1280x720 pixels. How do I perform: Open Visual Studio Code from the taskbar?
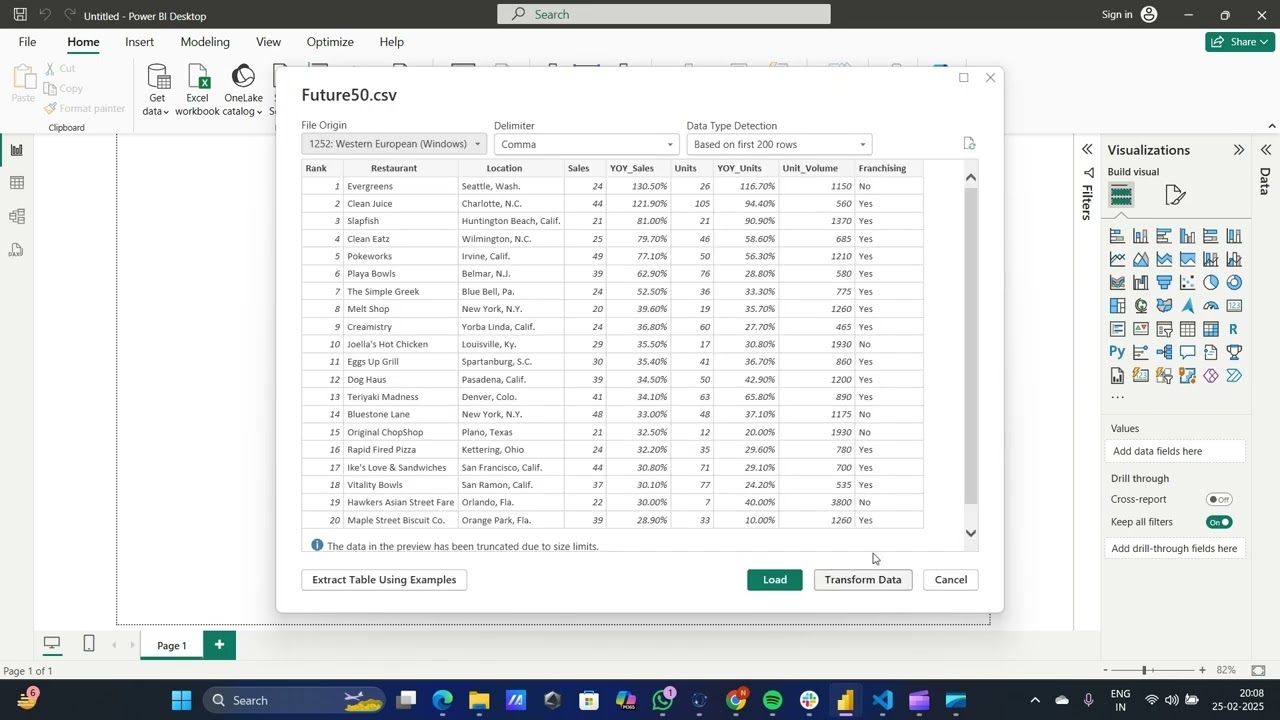click(x=882, y=700)
